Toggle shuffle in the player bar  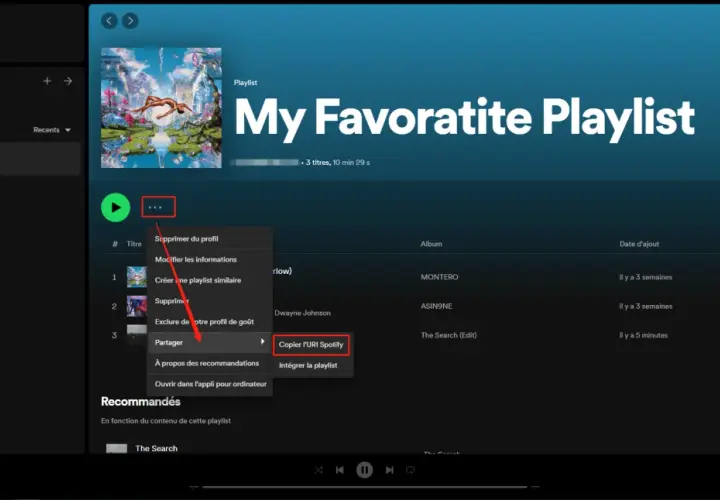coord(319,470)
